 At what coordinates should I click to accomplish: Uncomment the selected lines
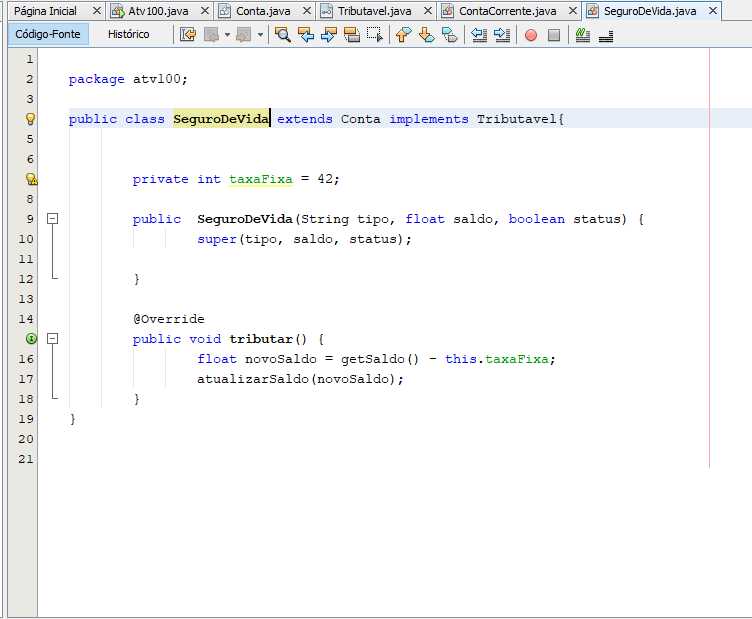coord(606,35)
